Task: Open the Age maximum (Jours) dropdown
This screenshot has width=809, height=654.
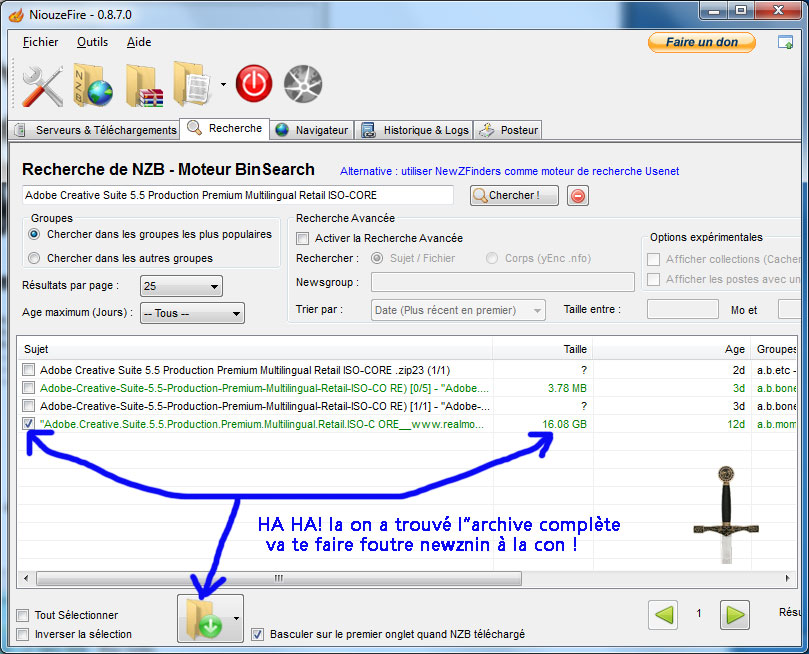Action: click(192, 313)
